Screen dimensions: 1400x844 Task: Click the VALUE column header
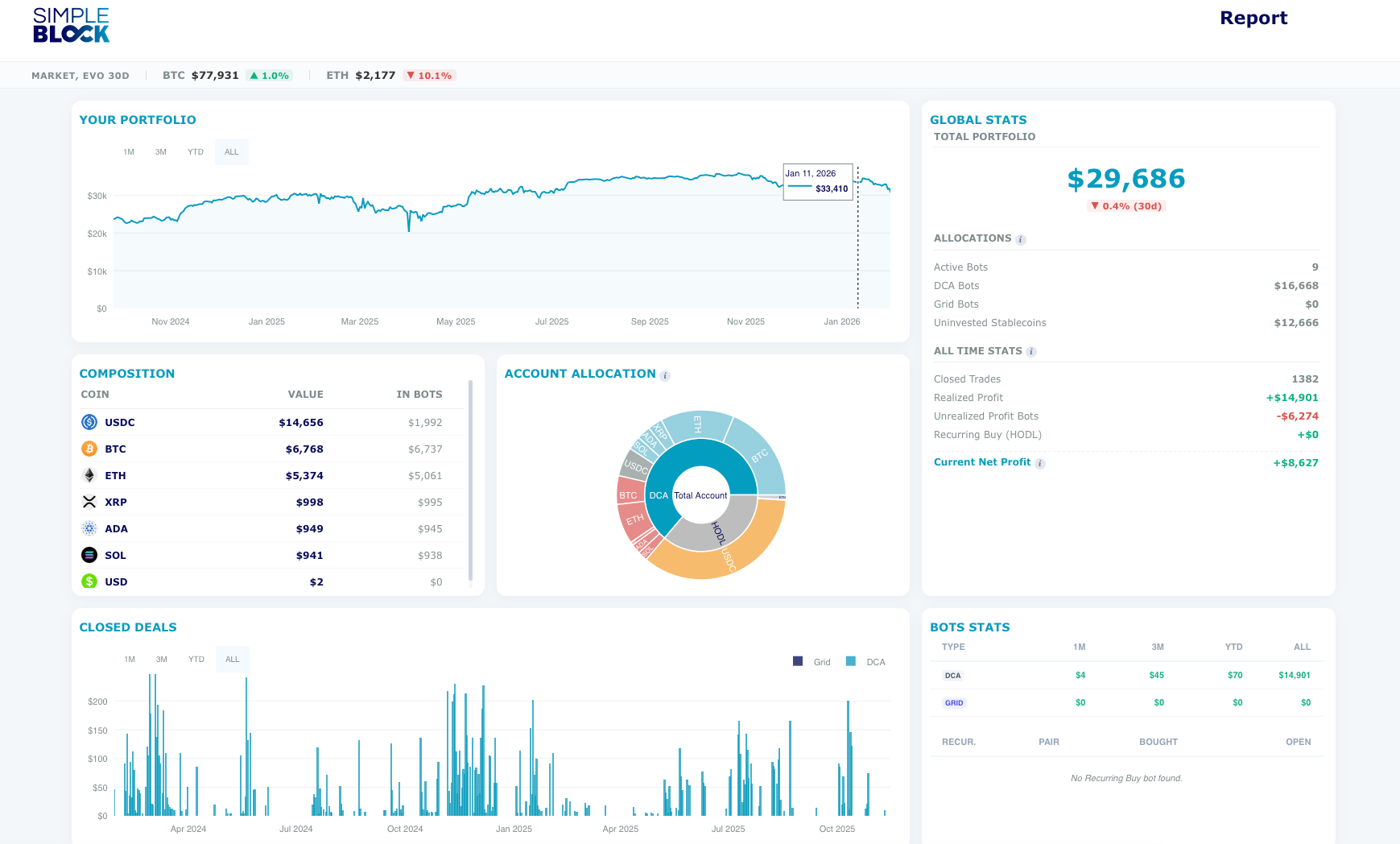[306, 395]
